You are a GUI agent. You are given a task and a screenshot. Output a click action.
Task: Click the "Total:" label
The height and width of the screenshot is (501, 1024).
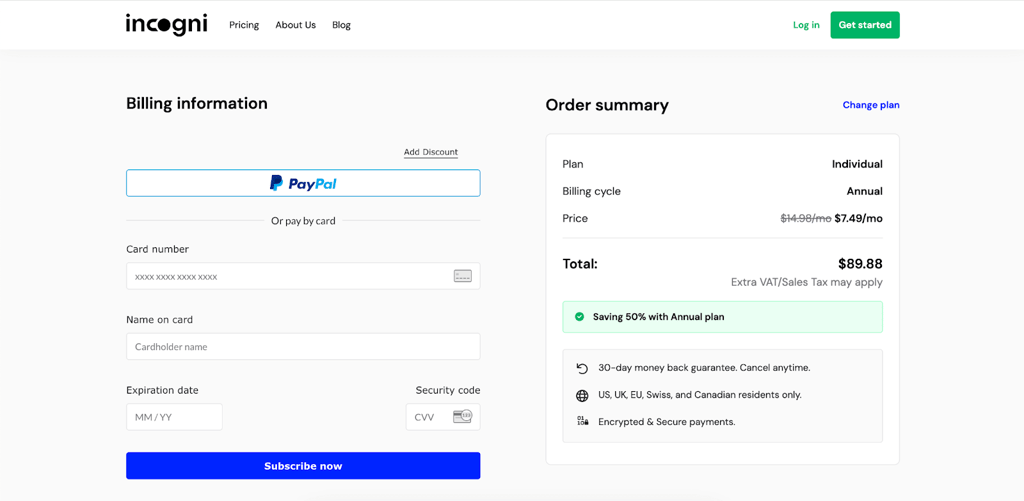click(580, 264)
